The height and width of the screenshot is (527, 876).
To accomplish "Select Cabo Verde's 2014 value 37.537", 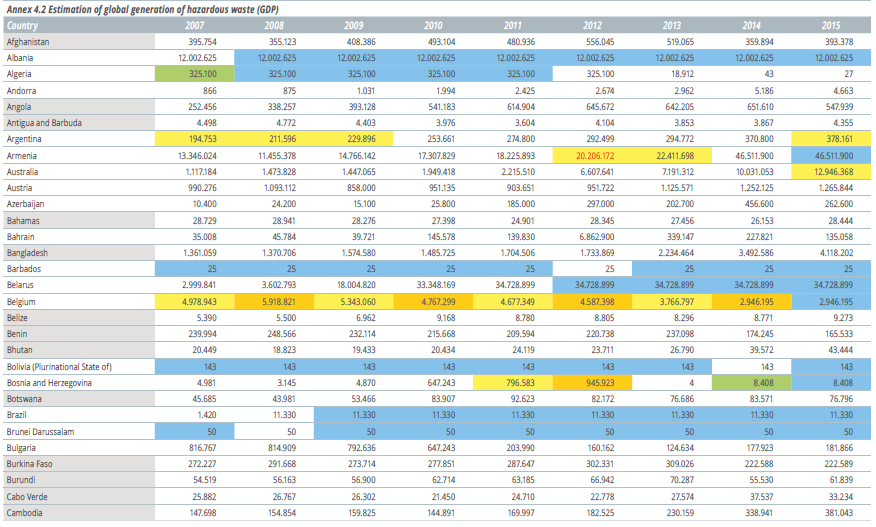I will click(x=761, y=497).
